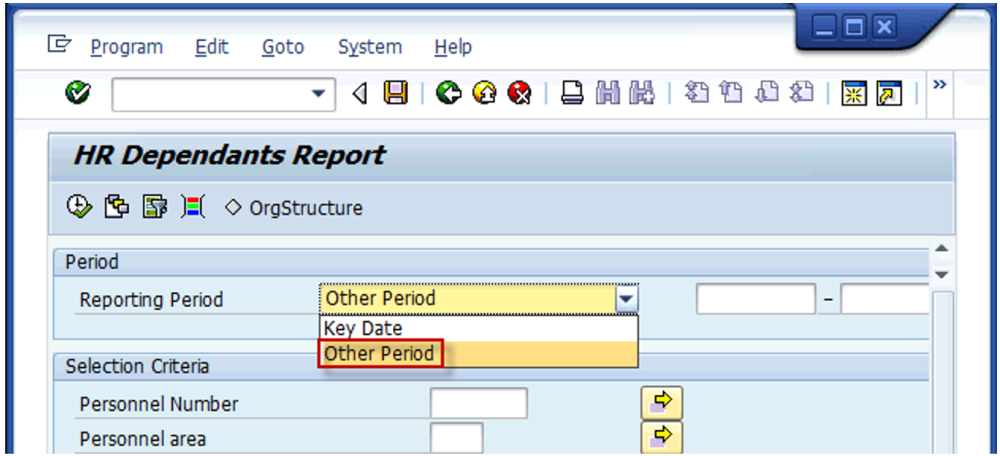Click the yellow Exit arrow icon

484,94
